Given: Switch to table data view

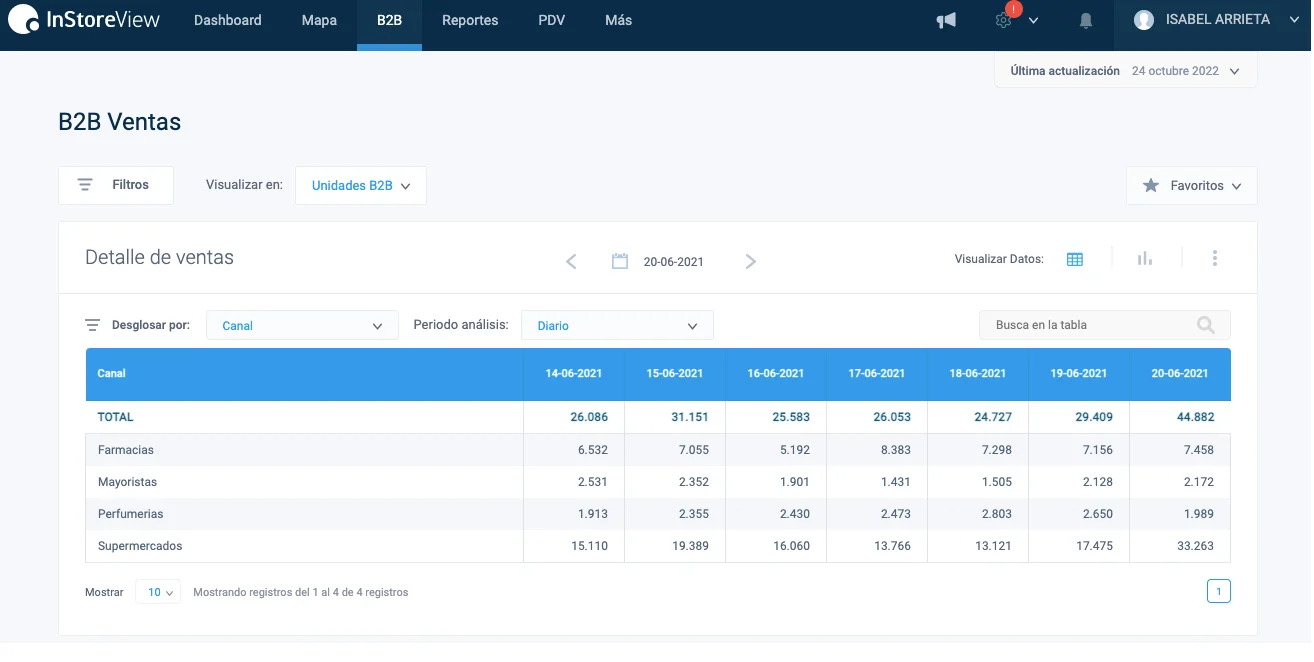Looking at the screenshot, I should coord(1075,259).
